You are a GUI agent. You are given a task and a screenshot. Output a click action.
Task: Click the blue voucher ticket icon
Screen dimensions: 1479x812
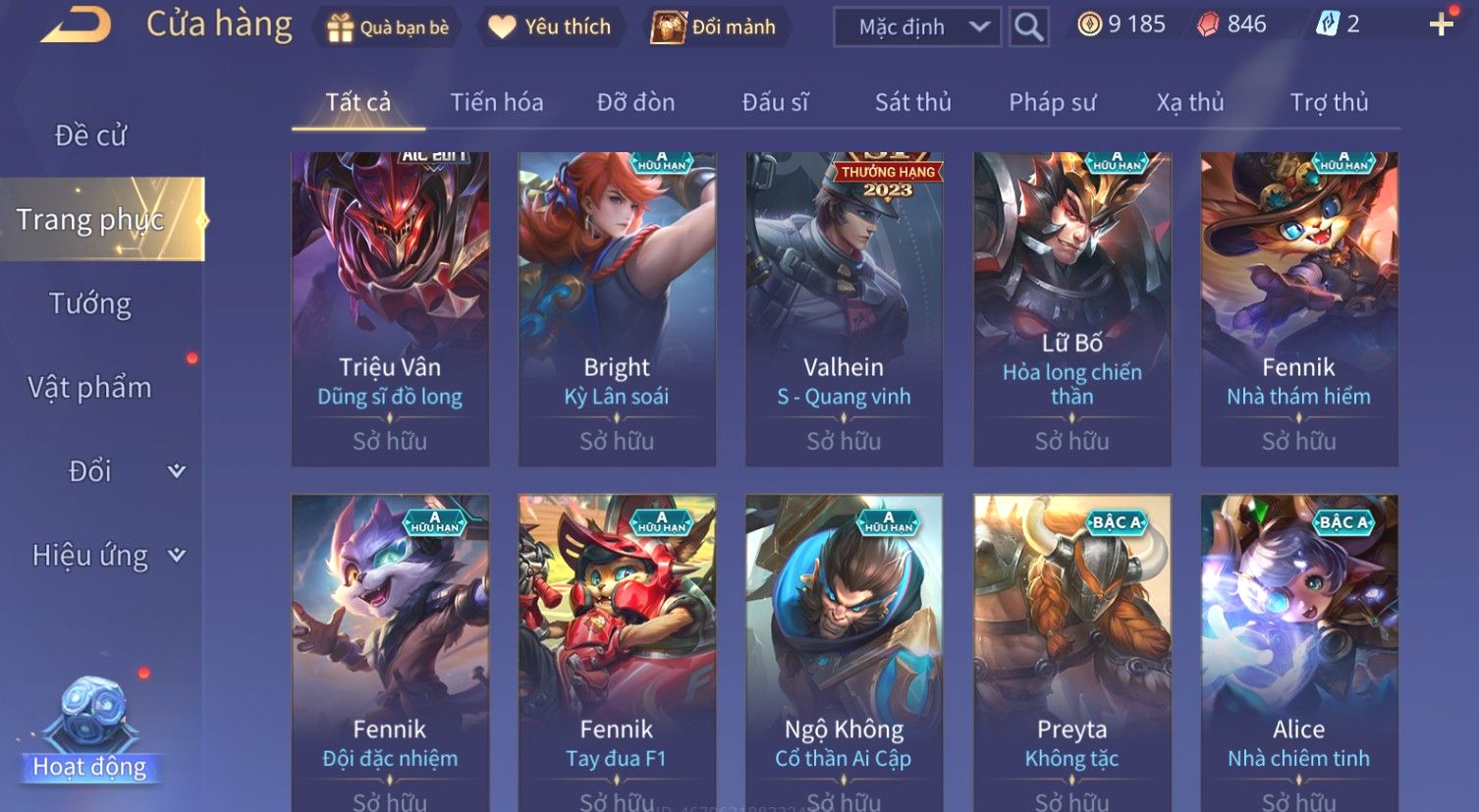tap(1327, 25)
